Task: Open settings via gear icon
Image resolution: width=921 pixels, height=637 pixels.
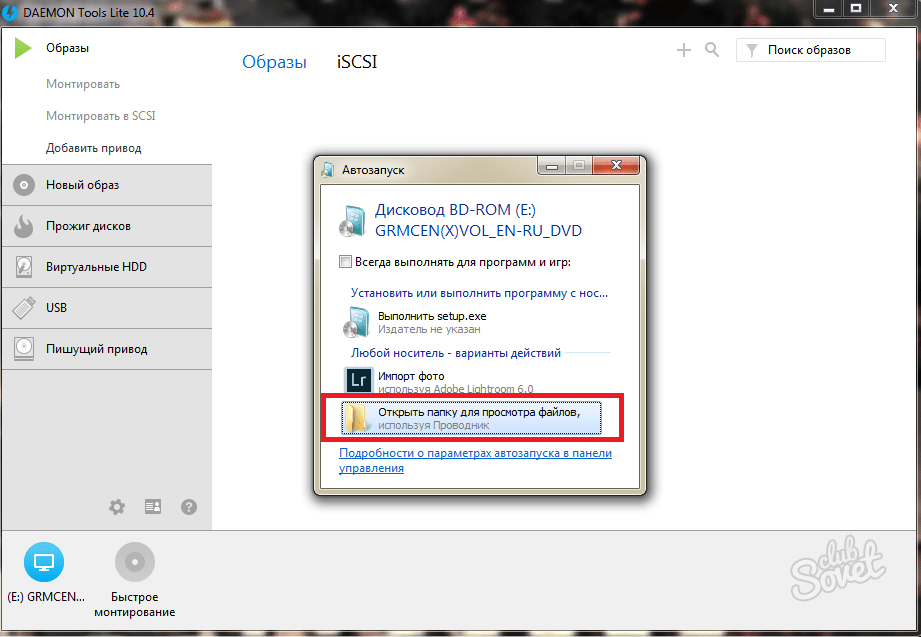Action: pyautogui.click(x=117, y=507)
